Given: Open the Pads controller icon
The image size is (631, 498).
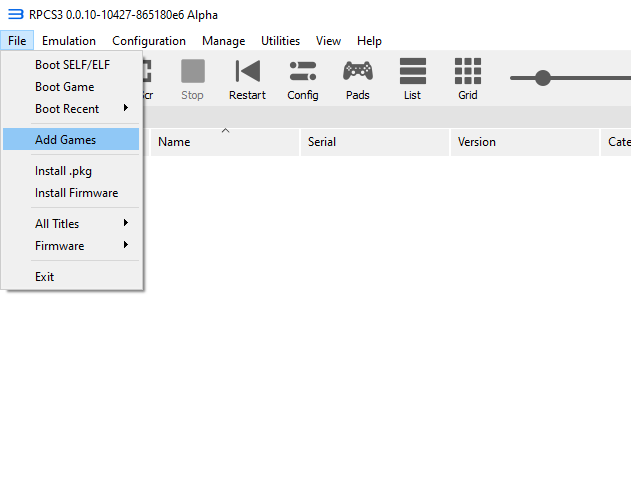Looking at the screenshot, I should click(358, 71).
